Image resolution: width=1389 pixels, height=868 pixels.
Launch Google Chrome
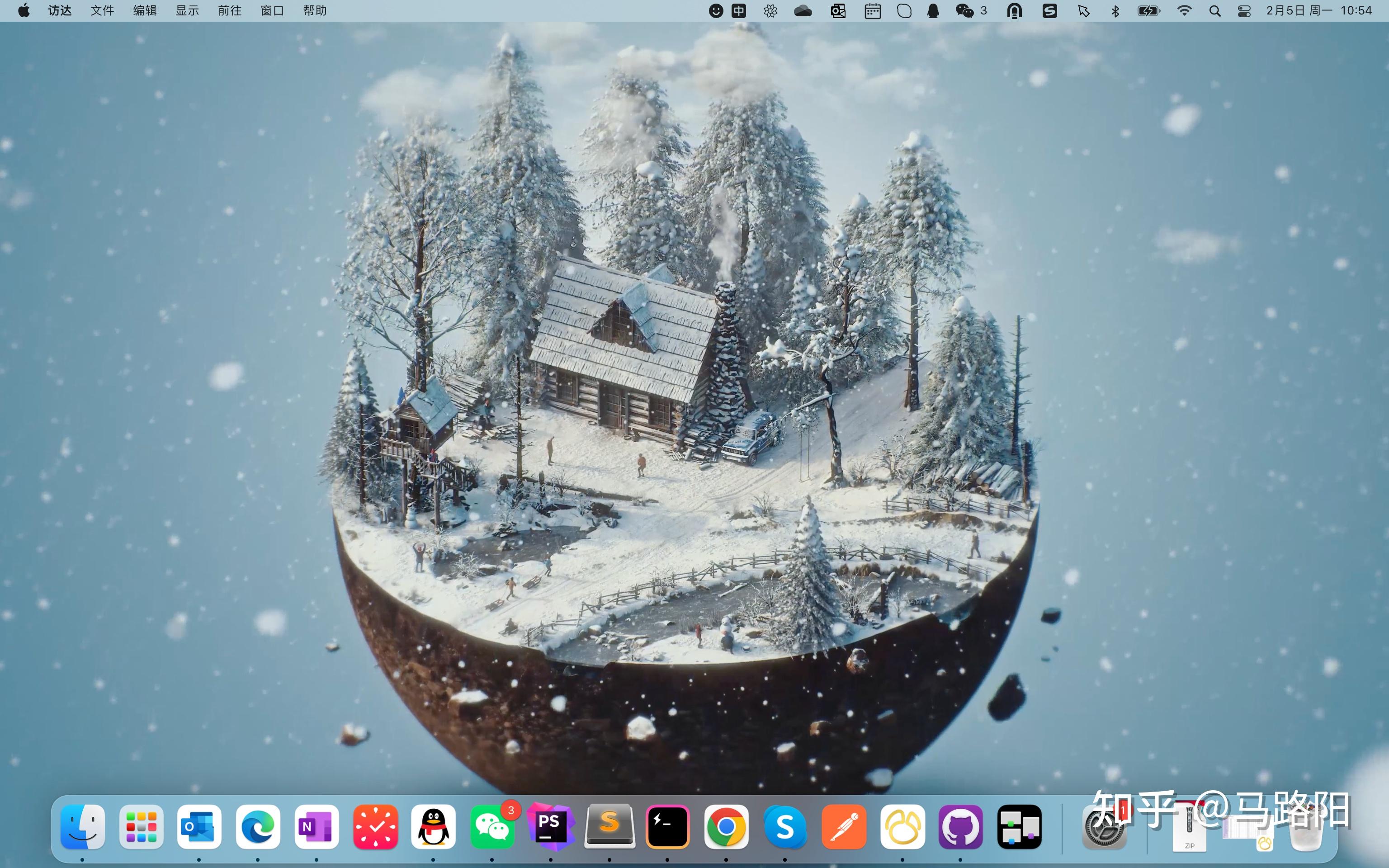pyautogui.click(x=726, y=827)
